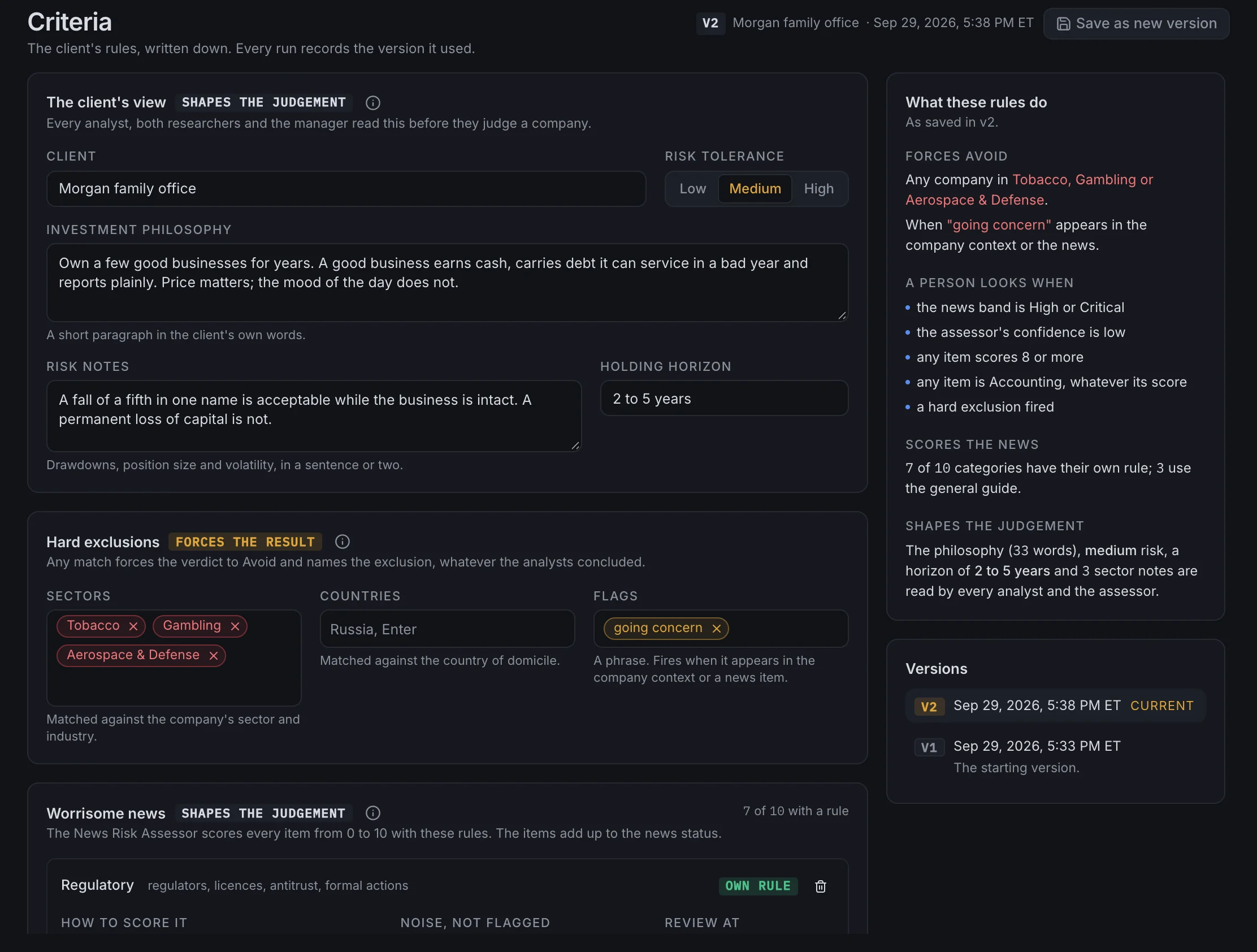Click the FORCES THE RESULT badge
The image size is (1257, 952).
[245, 542]
